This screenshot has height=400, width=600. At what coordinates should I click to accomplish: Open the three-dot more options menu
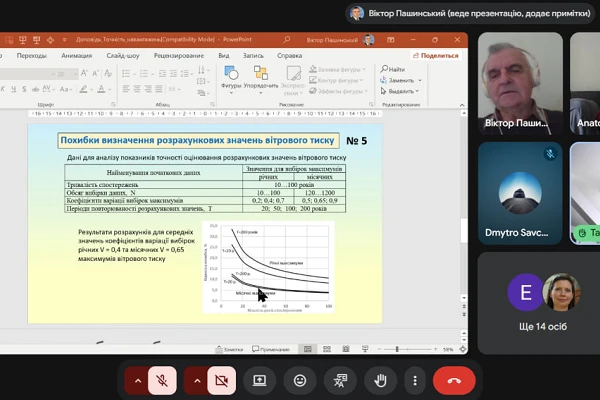pyautogui.click(x=415, y=380)
